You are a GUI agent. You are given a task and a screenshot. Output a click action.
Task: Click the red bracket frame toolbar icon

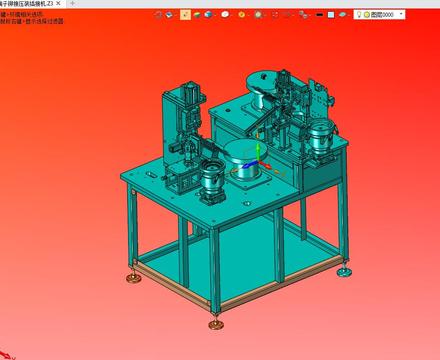275,15
